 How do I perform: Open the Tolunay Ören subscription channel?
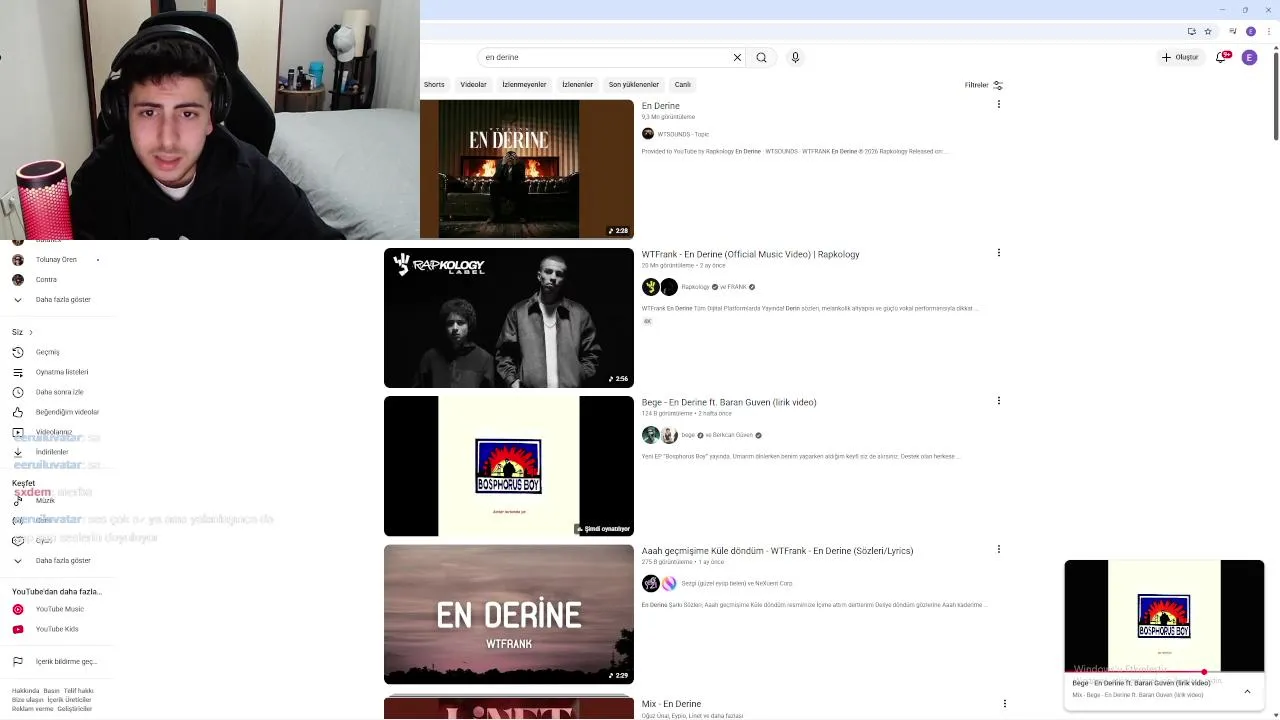point(55,259)
